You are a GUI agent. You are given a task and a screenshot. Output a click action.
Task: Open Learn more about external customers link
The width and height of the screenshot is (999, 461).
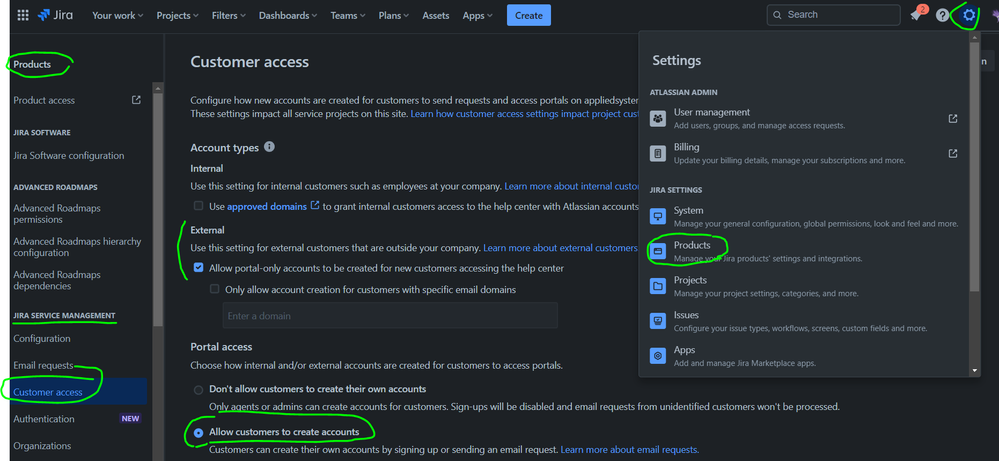pyautogui.click(x=560, y=248)
